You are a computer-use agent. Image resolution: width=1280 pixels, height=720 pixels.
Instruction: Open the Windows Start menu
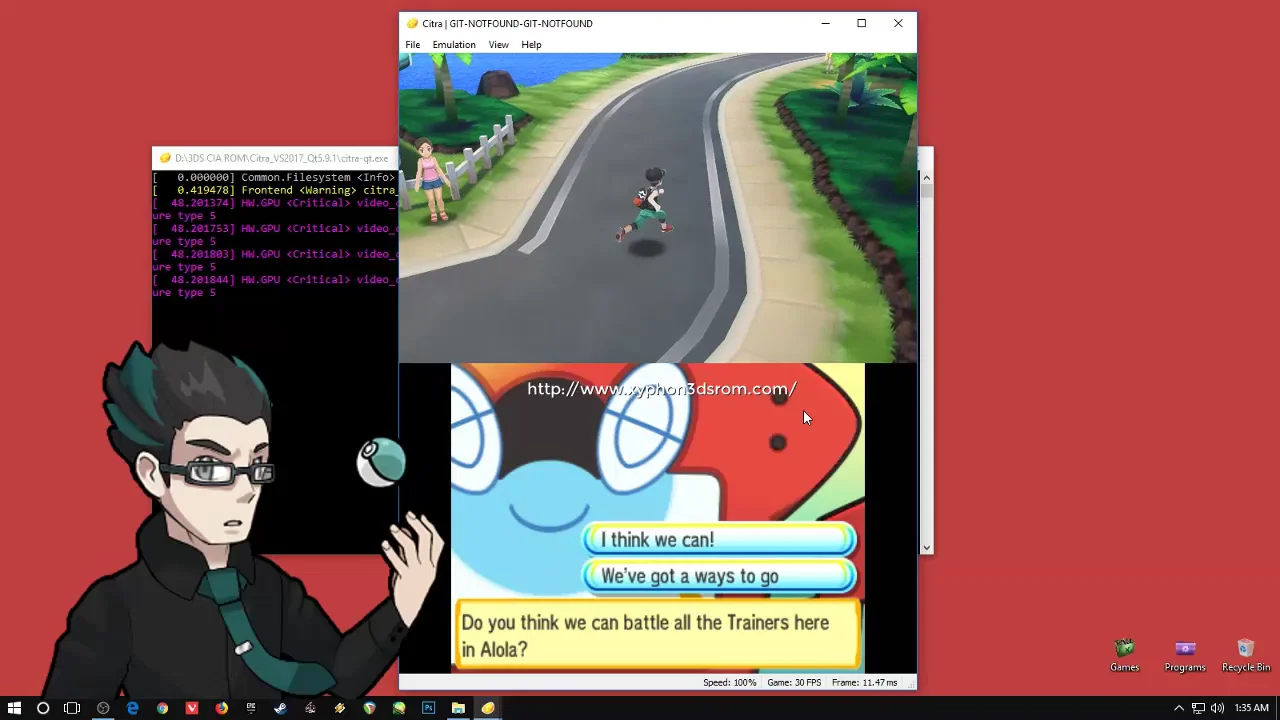point(14,708)
